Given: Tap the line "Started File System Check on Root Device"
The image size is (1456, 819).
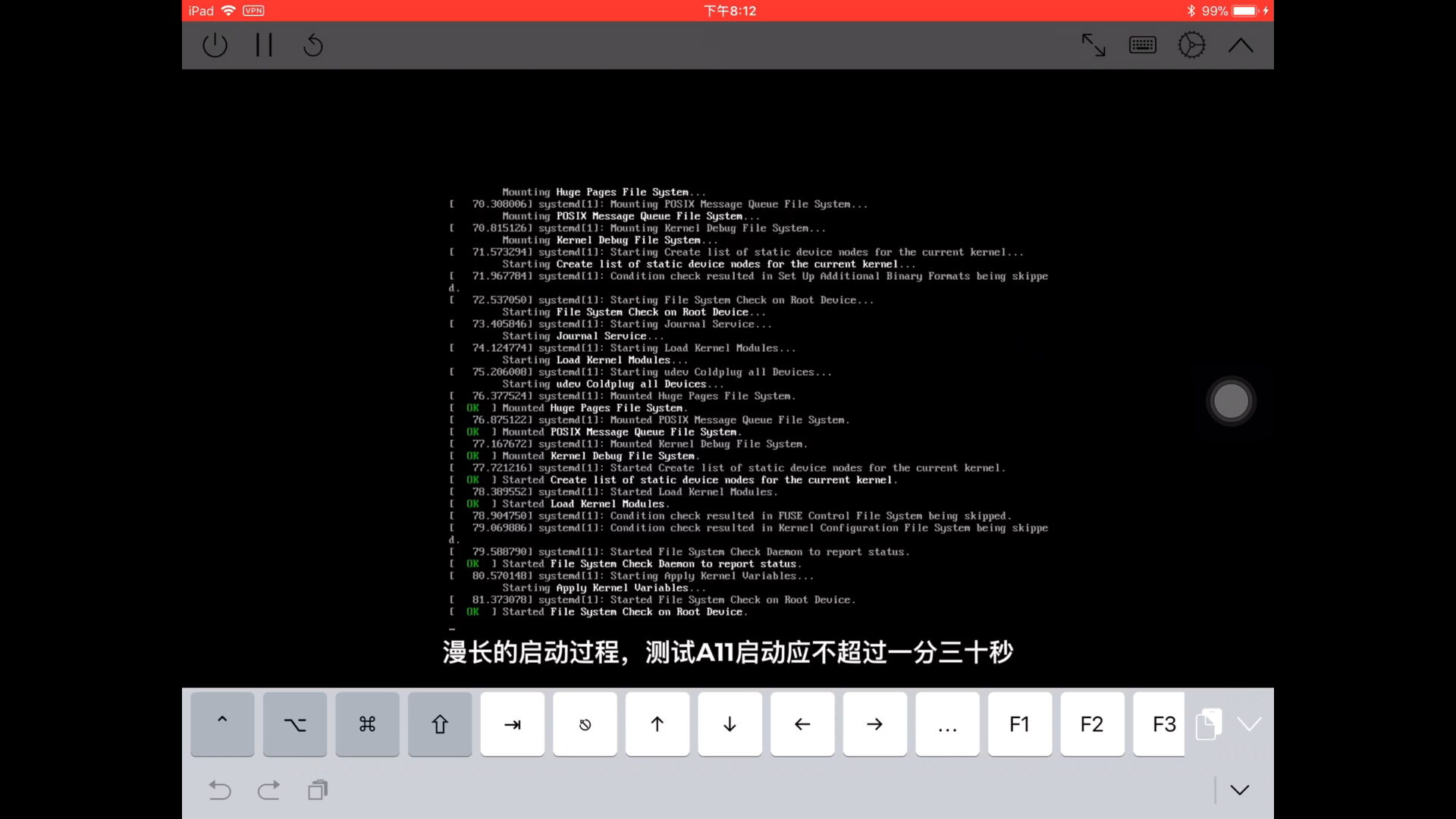Looking at the screenshot, I should (599, 612).
